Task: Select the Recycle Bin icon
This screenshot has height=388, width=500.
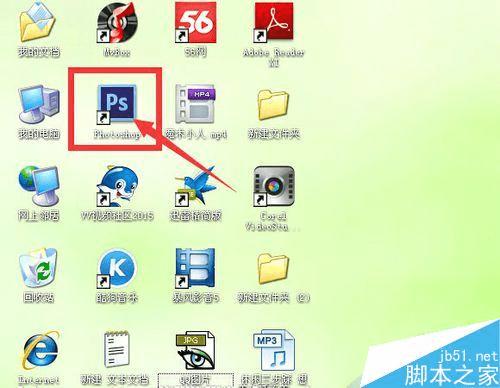Action: tap(38, 268)
